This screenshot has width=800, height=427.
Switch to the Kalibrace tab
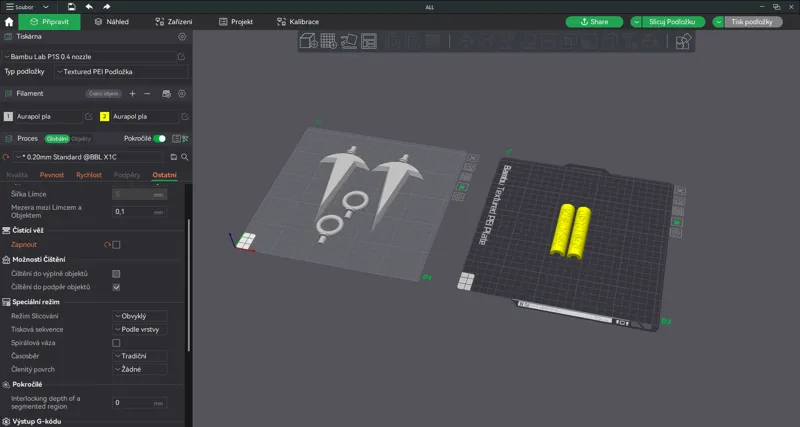[298, 22]
